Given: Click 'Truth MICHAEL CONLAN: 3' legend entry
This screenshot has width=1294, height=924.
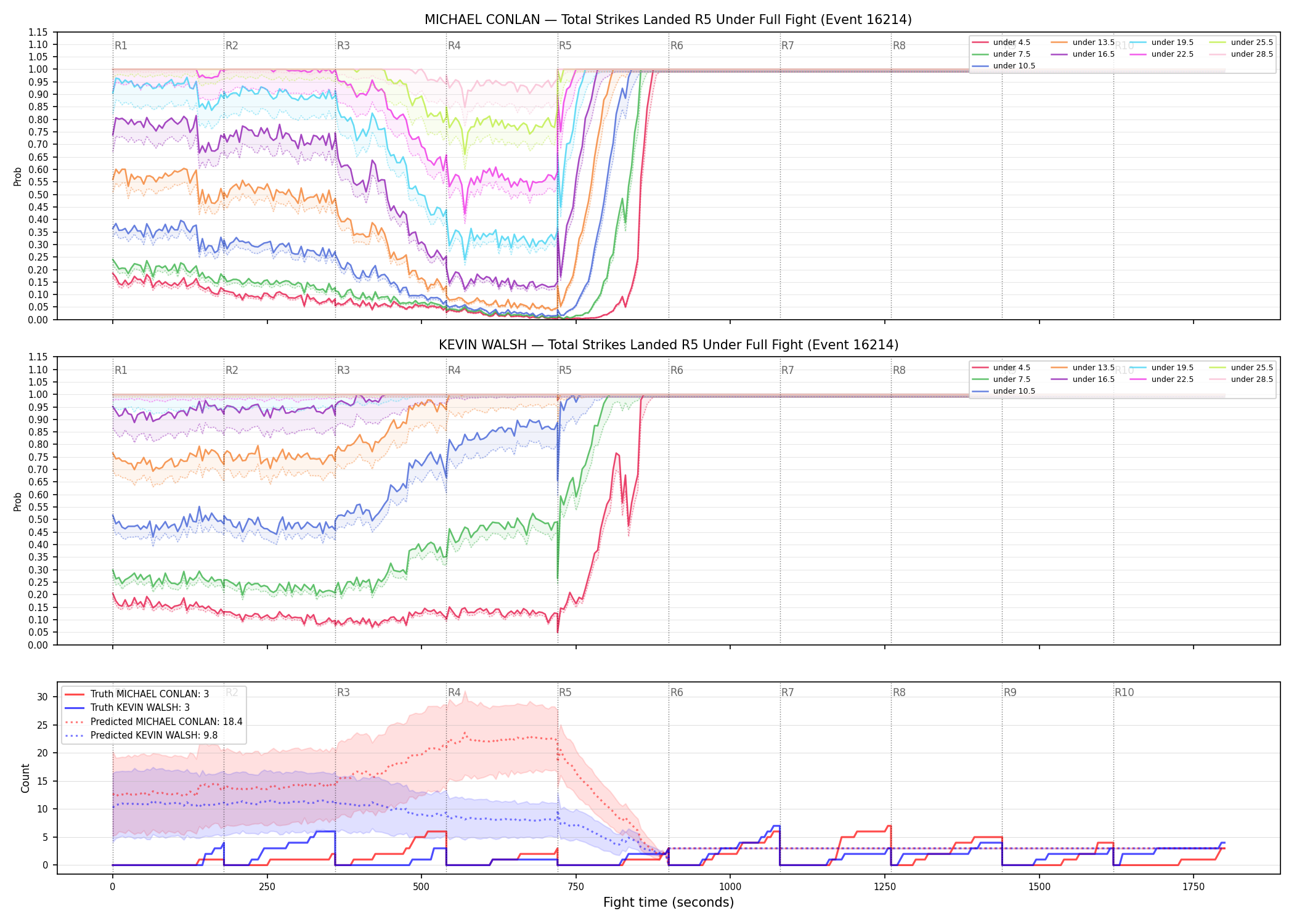Looking at the screenshot, I should [137, 694].
